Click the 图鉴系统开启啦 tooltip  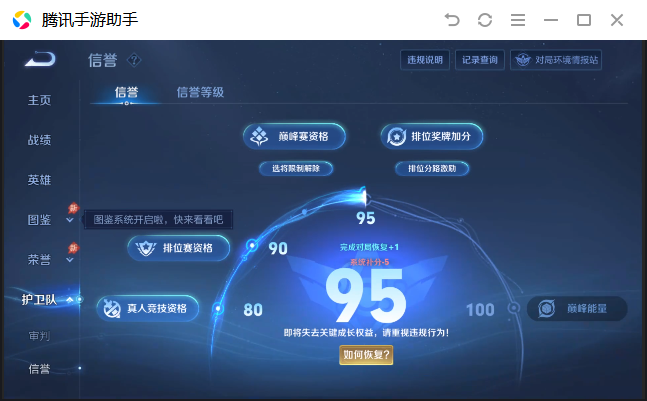tap(158, 219)
